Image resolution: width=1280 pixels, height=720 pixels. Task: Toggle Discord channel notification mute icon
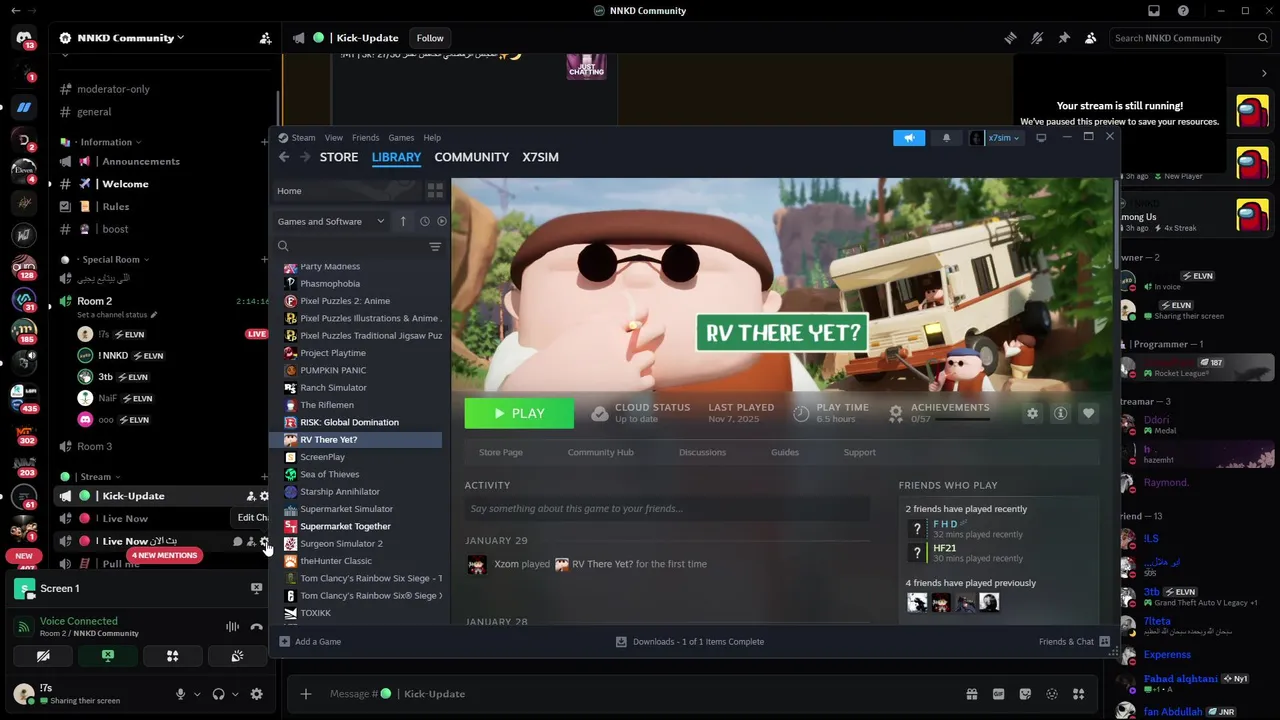tap(1037, 38)
